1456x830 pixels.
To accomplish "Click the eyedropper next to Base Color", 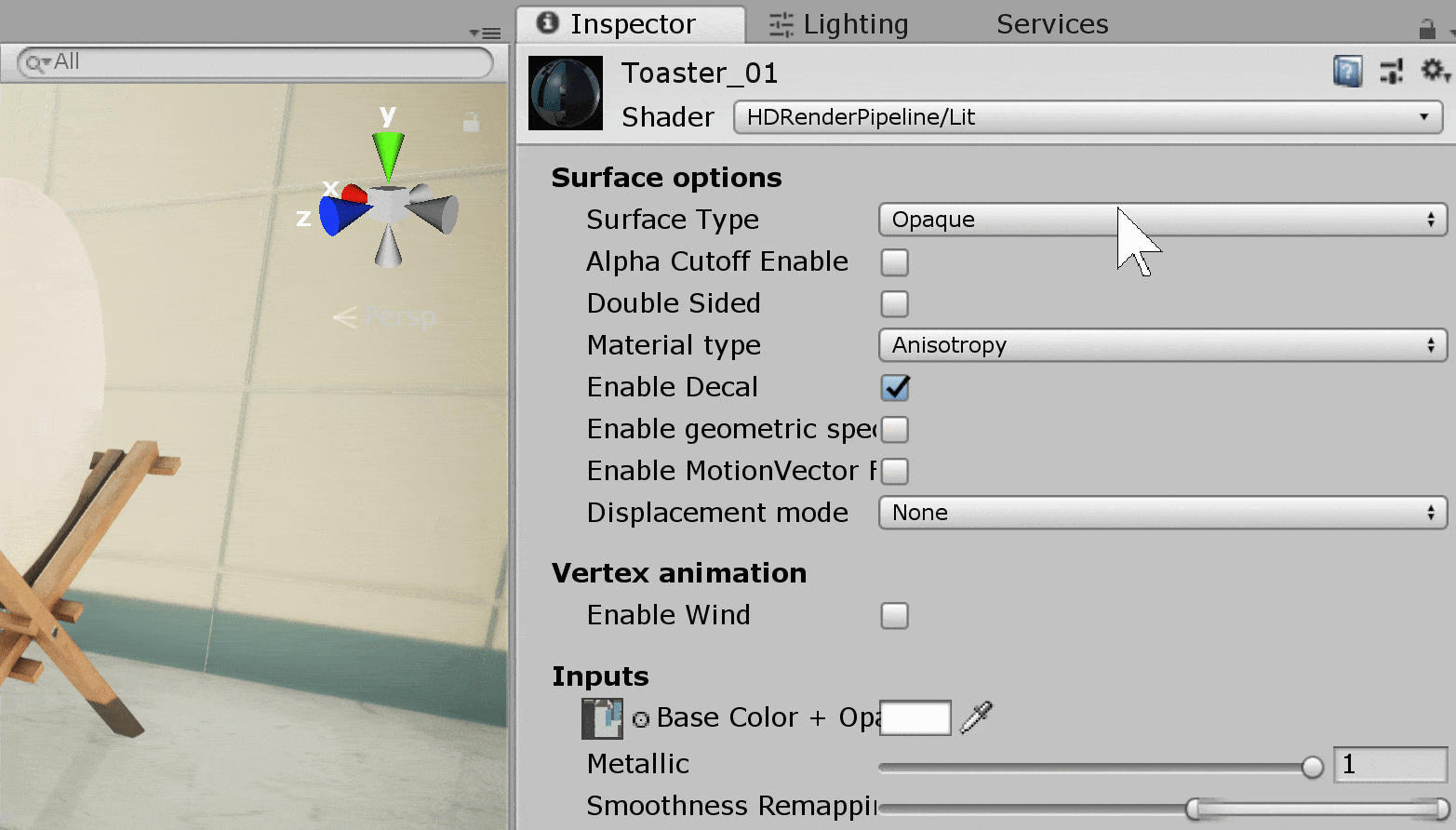I will pos(976,717).
